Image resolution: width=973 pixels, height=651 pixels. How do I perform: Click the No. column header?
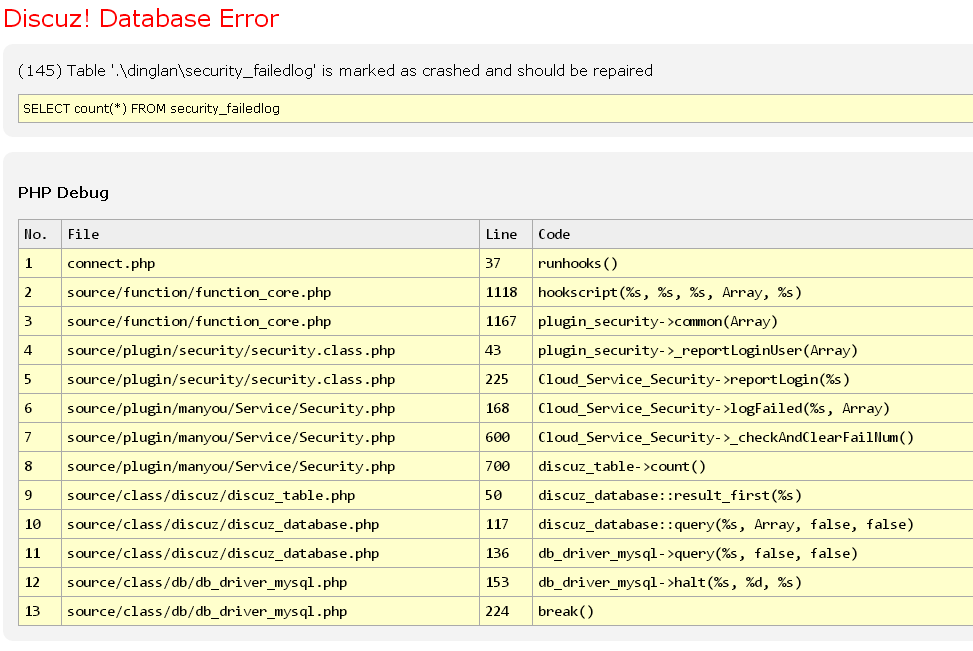point(36,234)
